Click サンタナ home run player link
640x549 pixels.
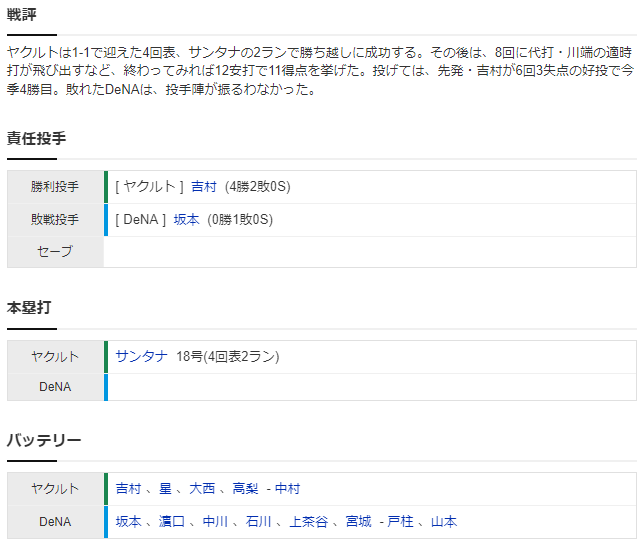click(141, 356)
